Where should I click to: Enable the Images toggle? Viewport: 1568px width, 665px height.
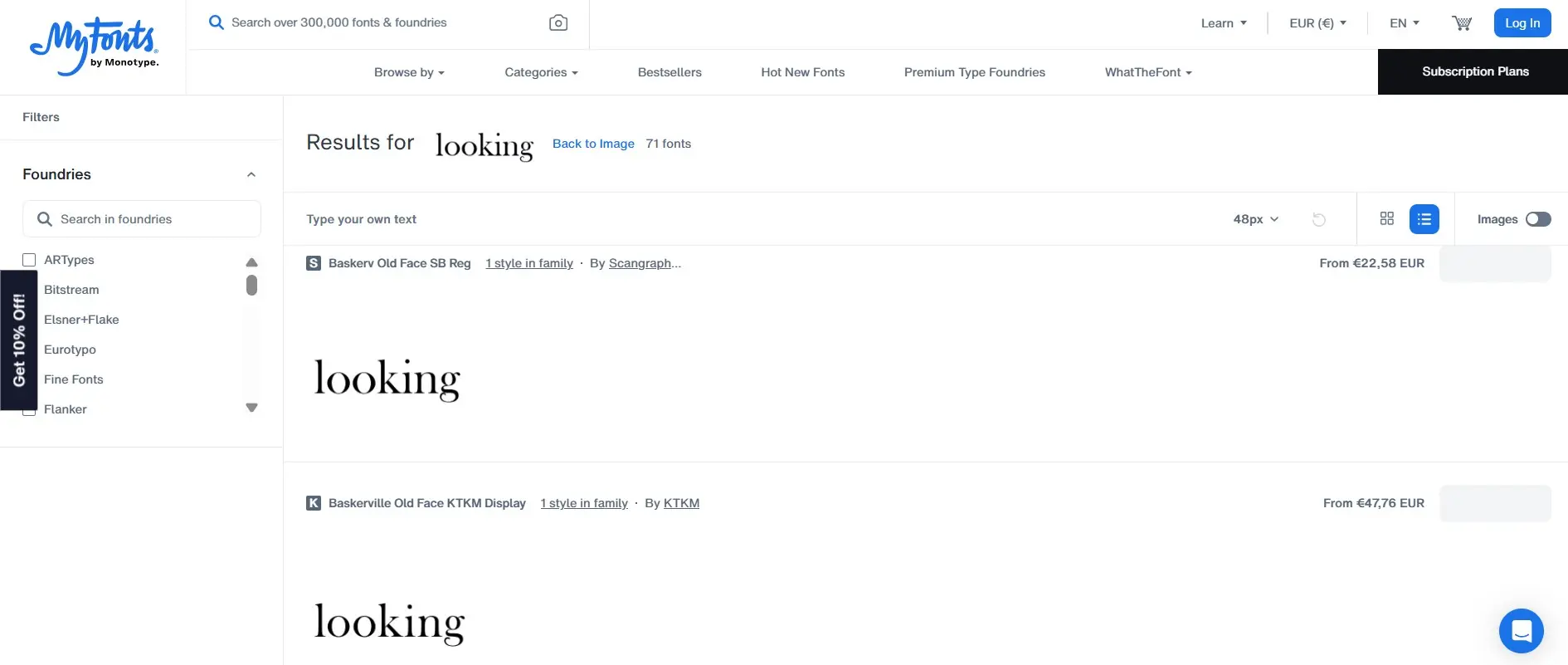(1539, 219)
